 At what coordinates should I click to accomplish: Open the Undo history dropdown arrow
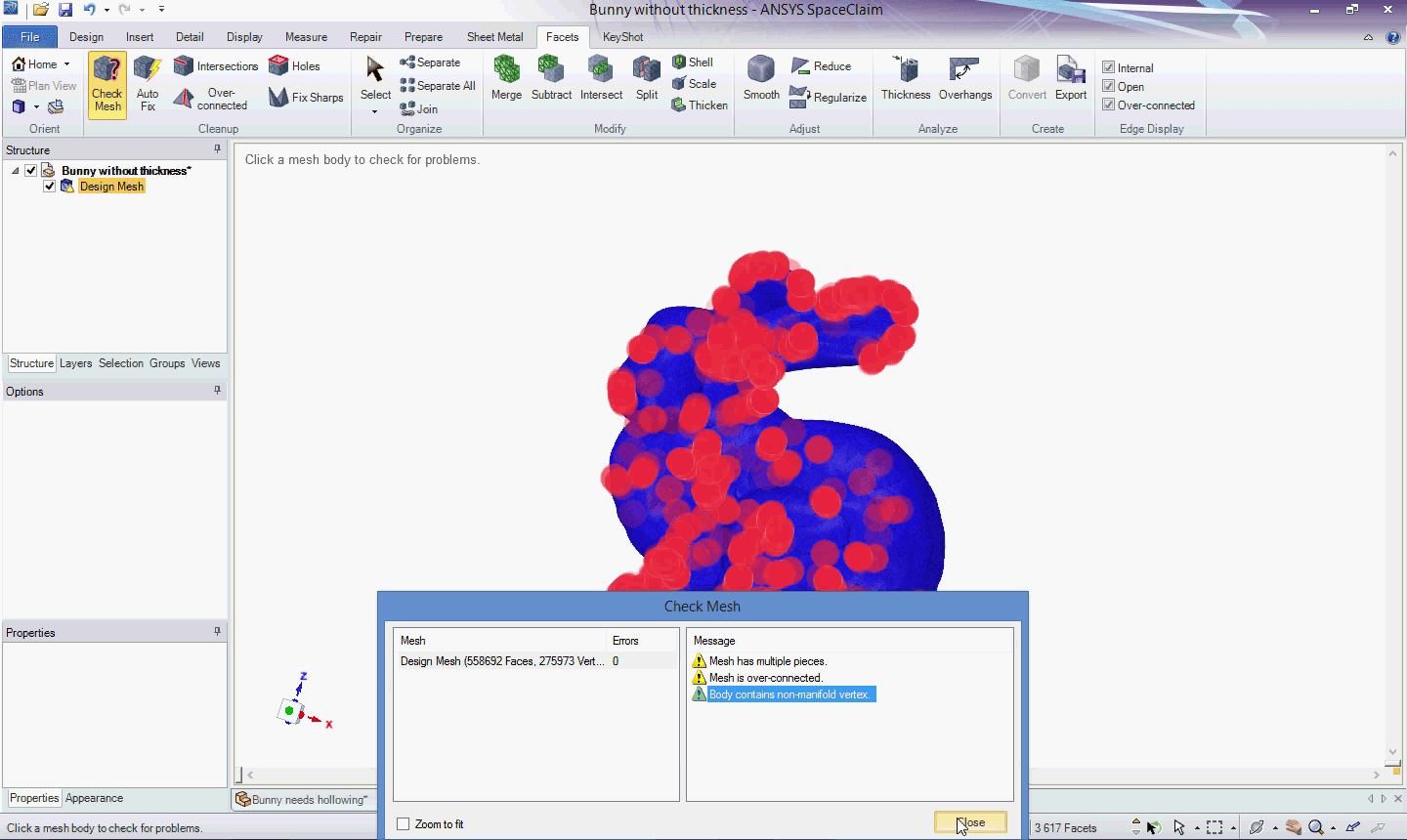coord(107,10)
